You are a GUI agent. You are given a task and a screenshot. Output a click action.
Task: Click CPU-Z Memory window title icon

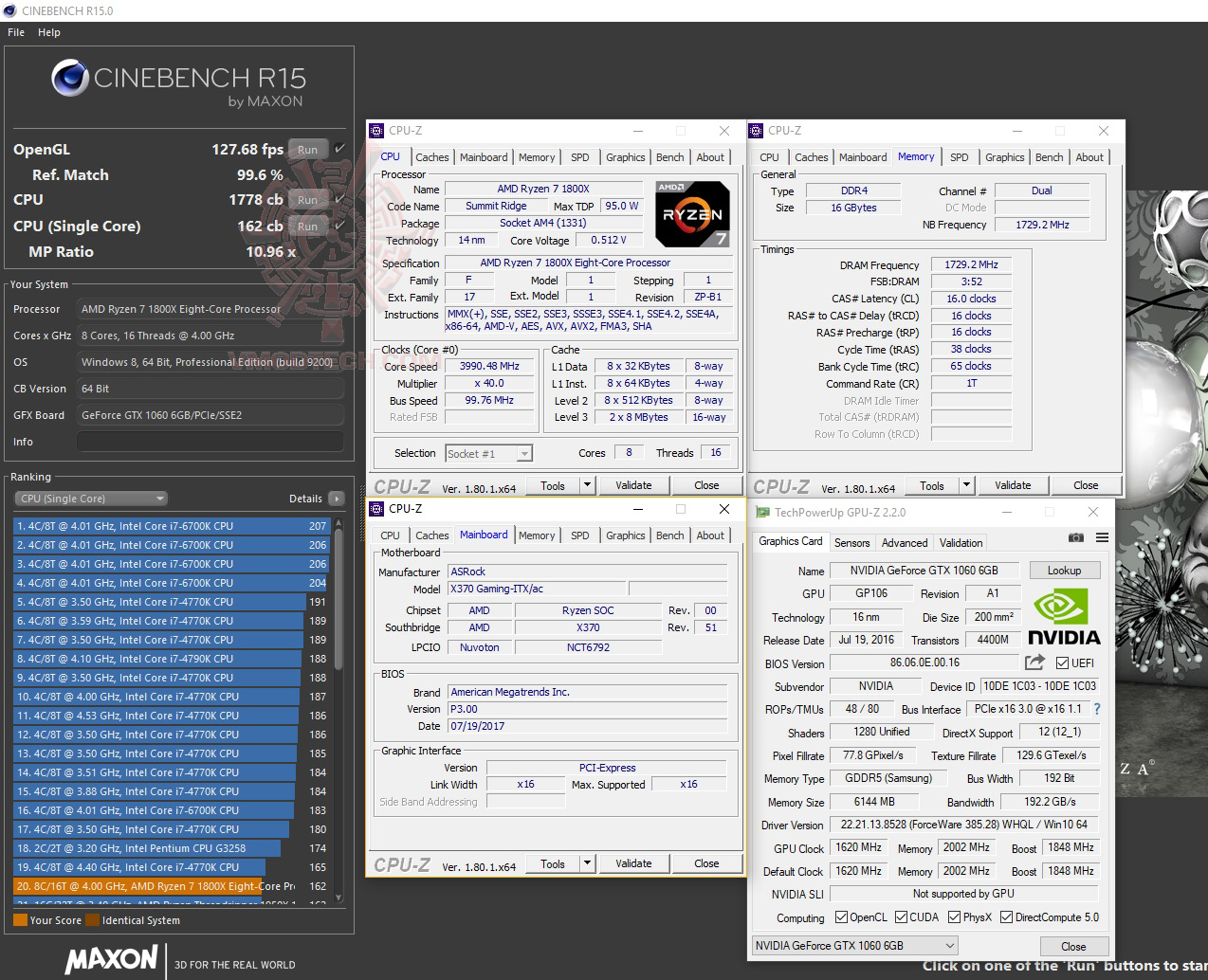(x=756, y=131)
